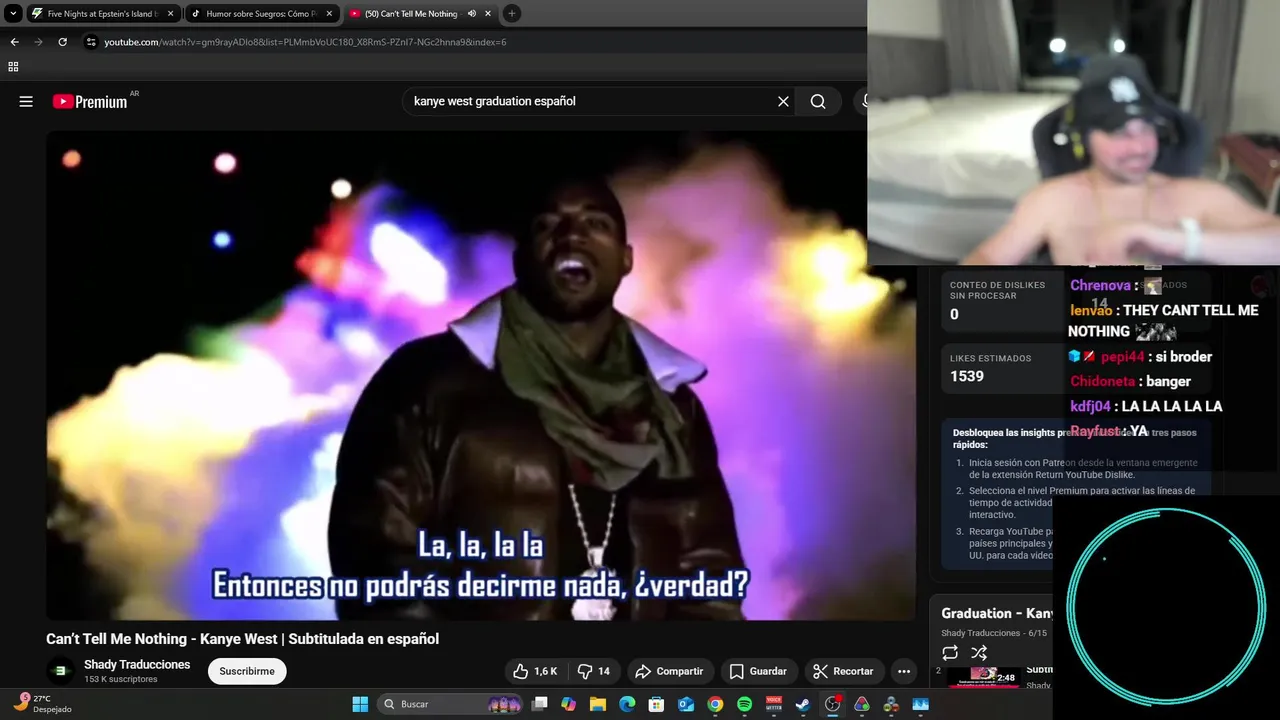
Task: Like the video showing 1,6 K
Action: 535,671
